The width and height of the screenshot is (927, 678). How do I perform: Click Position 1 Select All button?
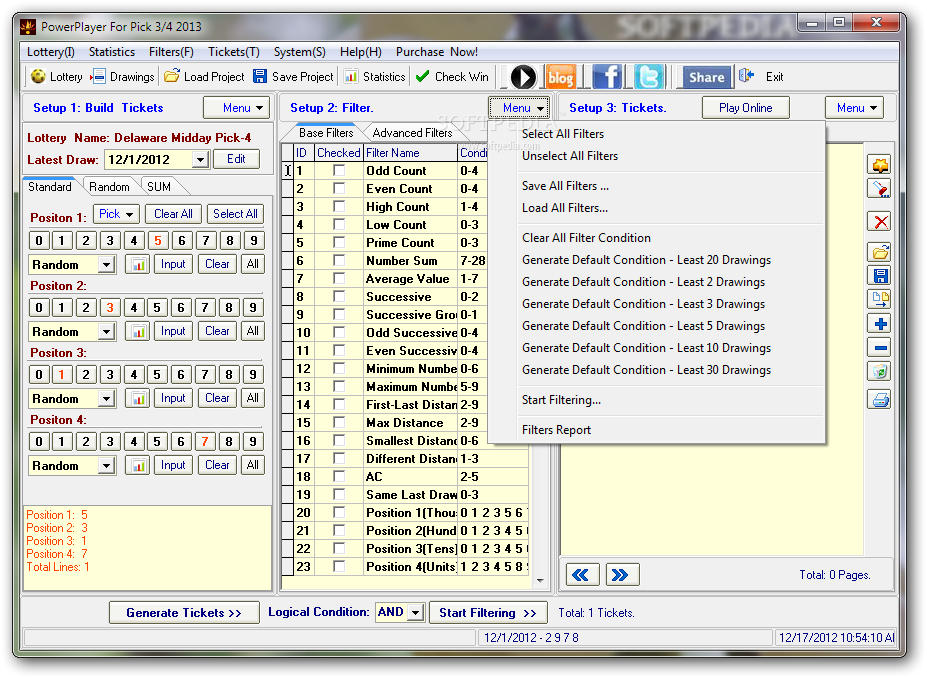tap(235, 214)
